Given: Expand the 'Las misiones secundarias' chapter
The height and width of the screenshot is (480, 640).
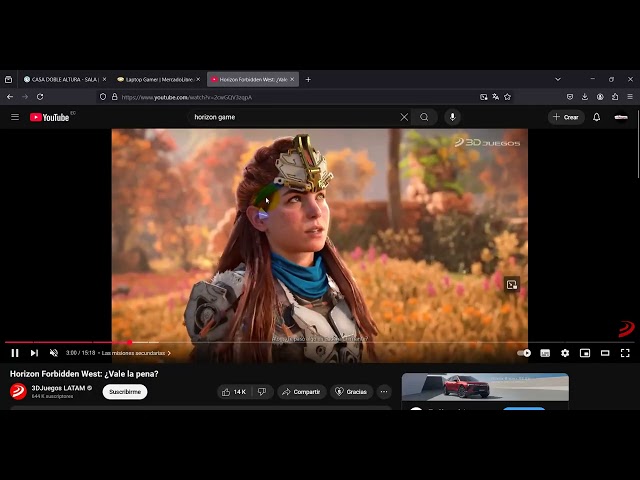Looking at the screenshot, I should tap(136, 353).
